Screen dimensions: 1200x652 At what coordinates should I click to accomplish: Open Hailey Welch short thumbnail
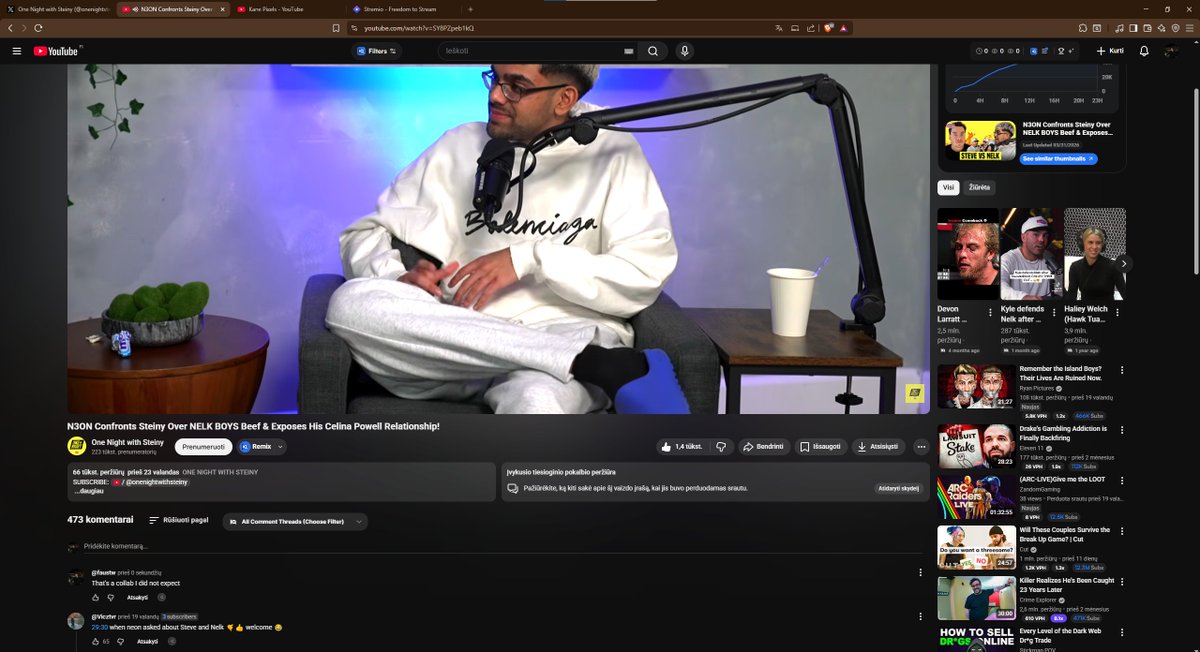pyautogui.click(x=1095, y=254)
